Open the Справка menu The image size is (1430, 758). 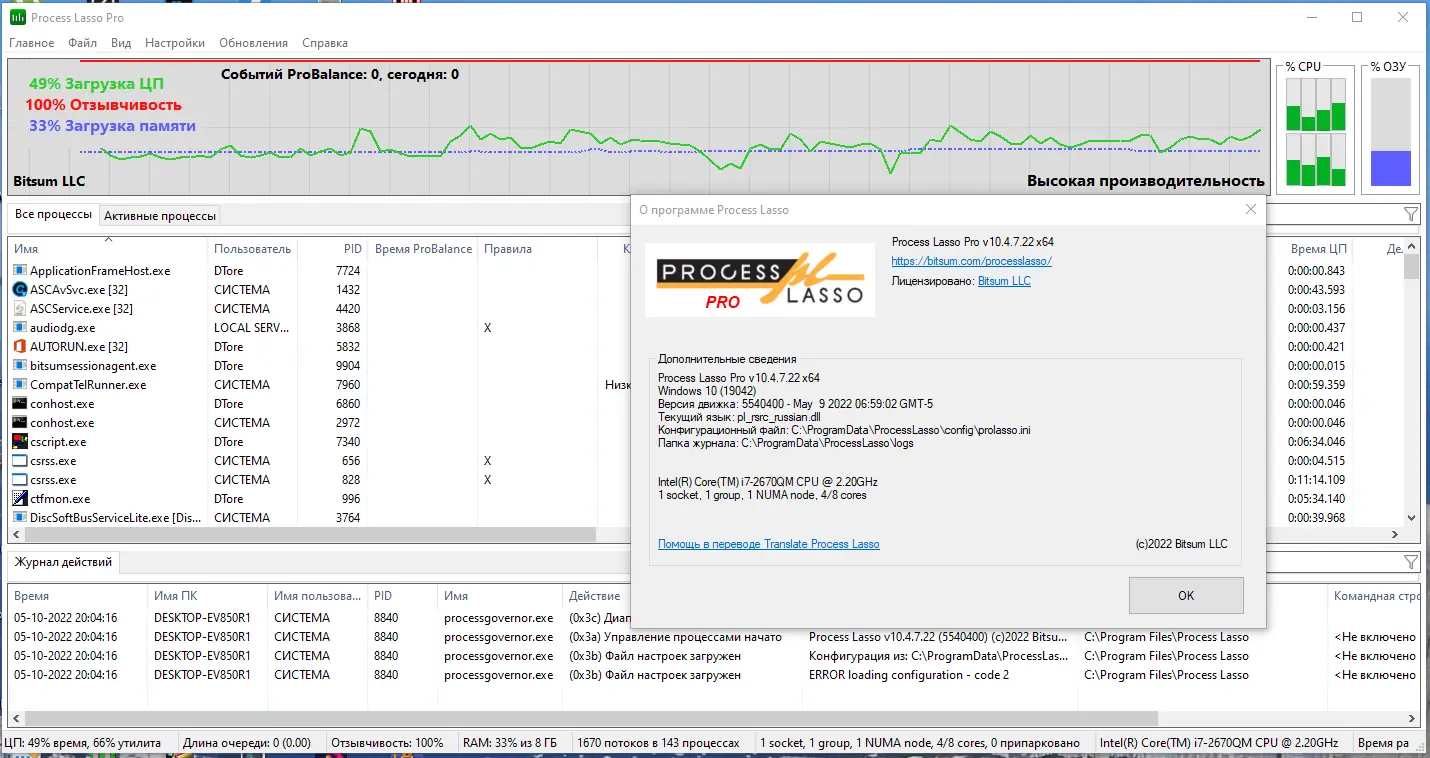[x=325, y=43]
